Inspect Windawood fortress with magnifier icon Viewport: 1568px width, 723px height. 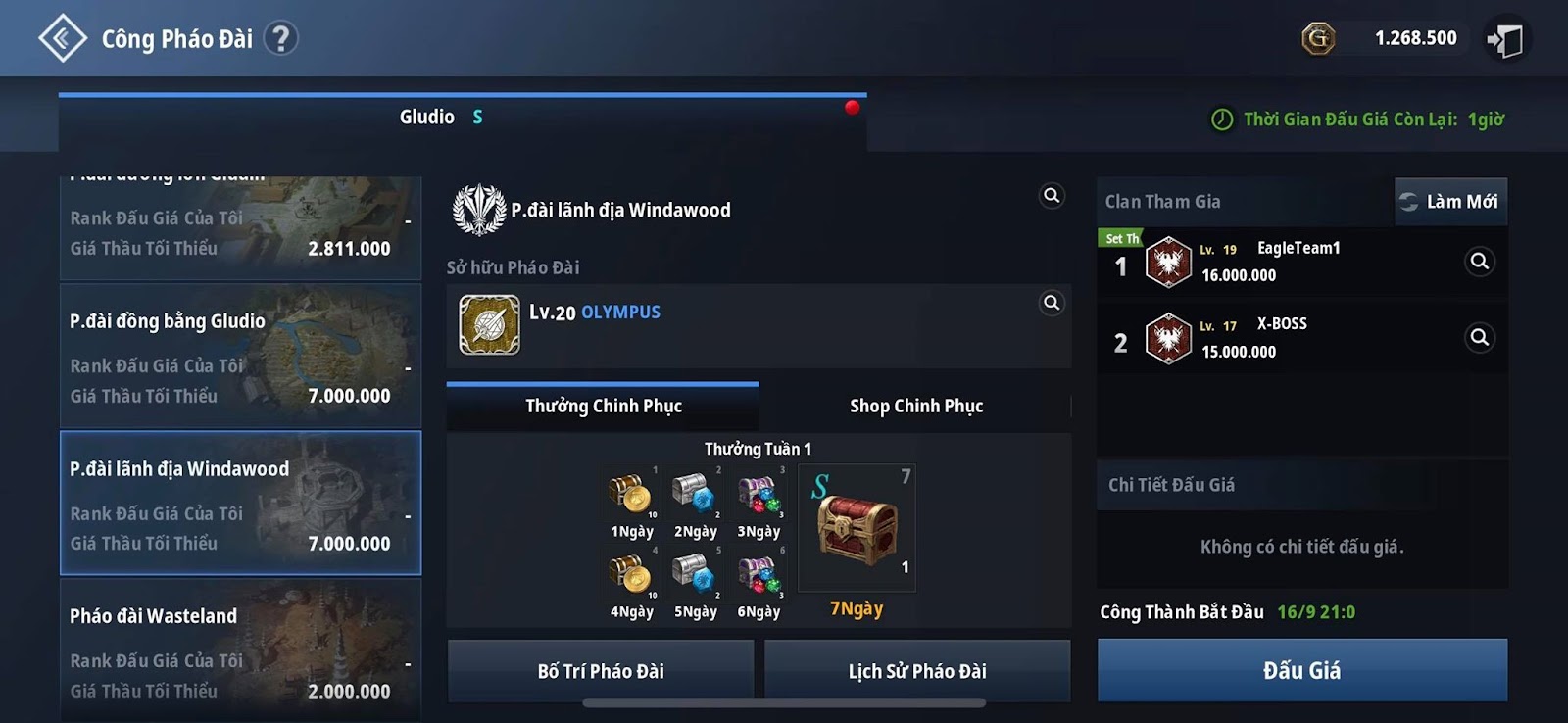point(1052,196)
